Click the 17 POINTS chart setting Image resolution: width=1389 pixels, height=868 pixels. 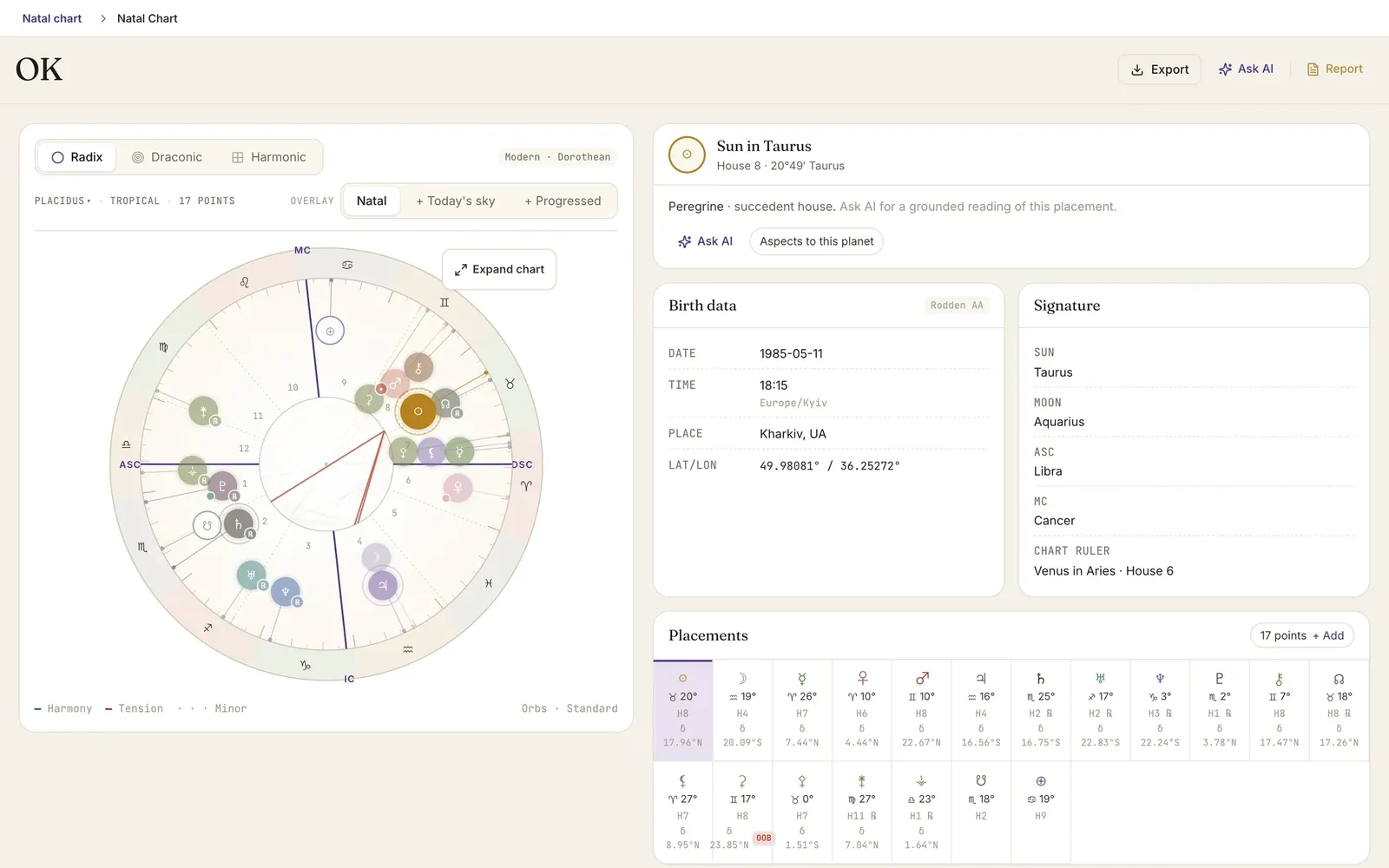coord(207,201)
